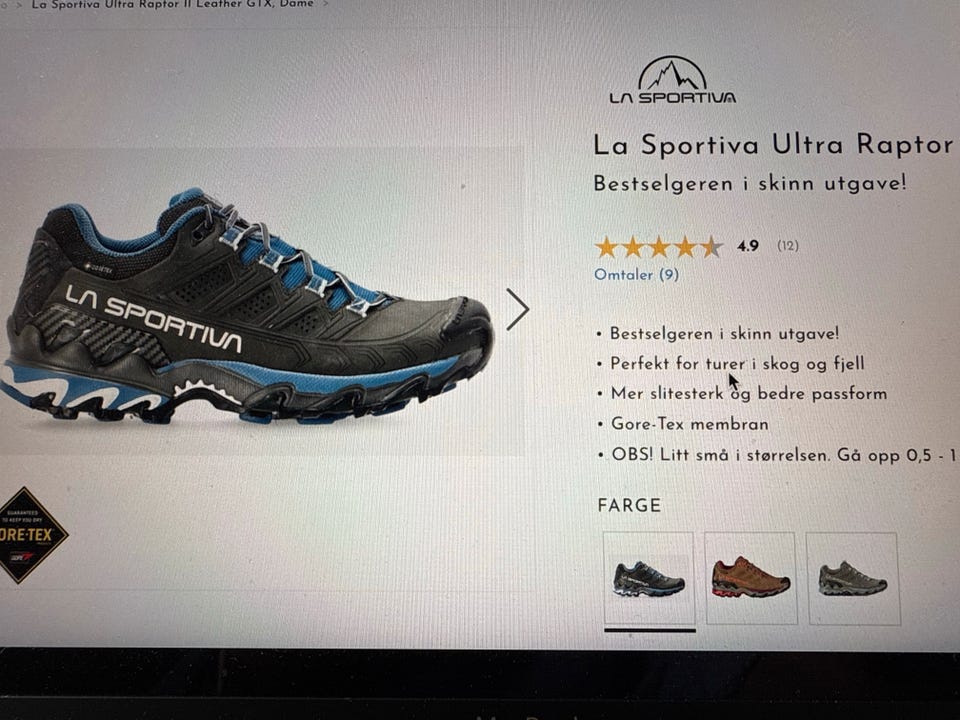Click the La Sportiva mountain brand logo
This screenshot has width=960, height=720.
click(673, 80)
